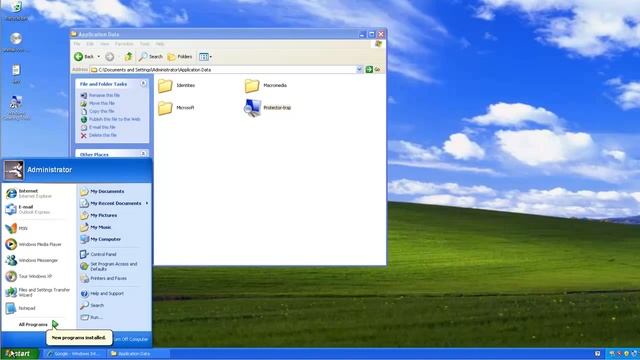
Task: Open Help and Support
Action: 102,293
